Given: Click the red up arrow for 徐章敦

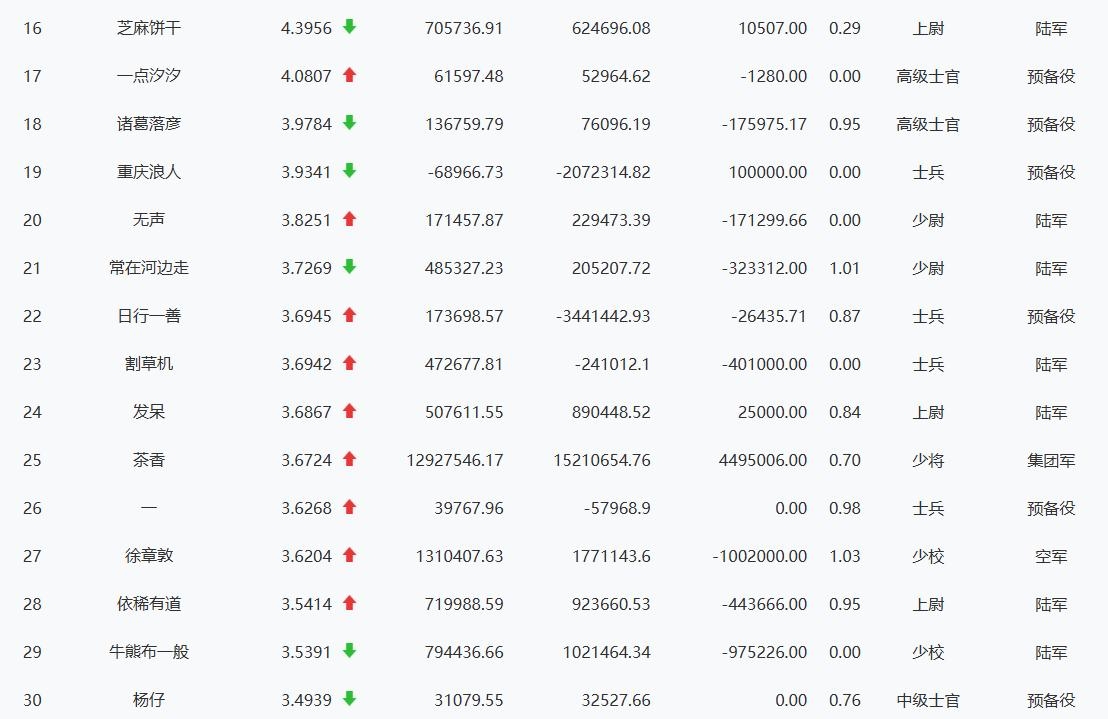Looking at the screenshot, I should pos(349,555).
